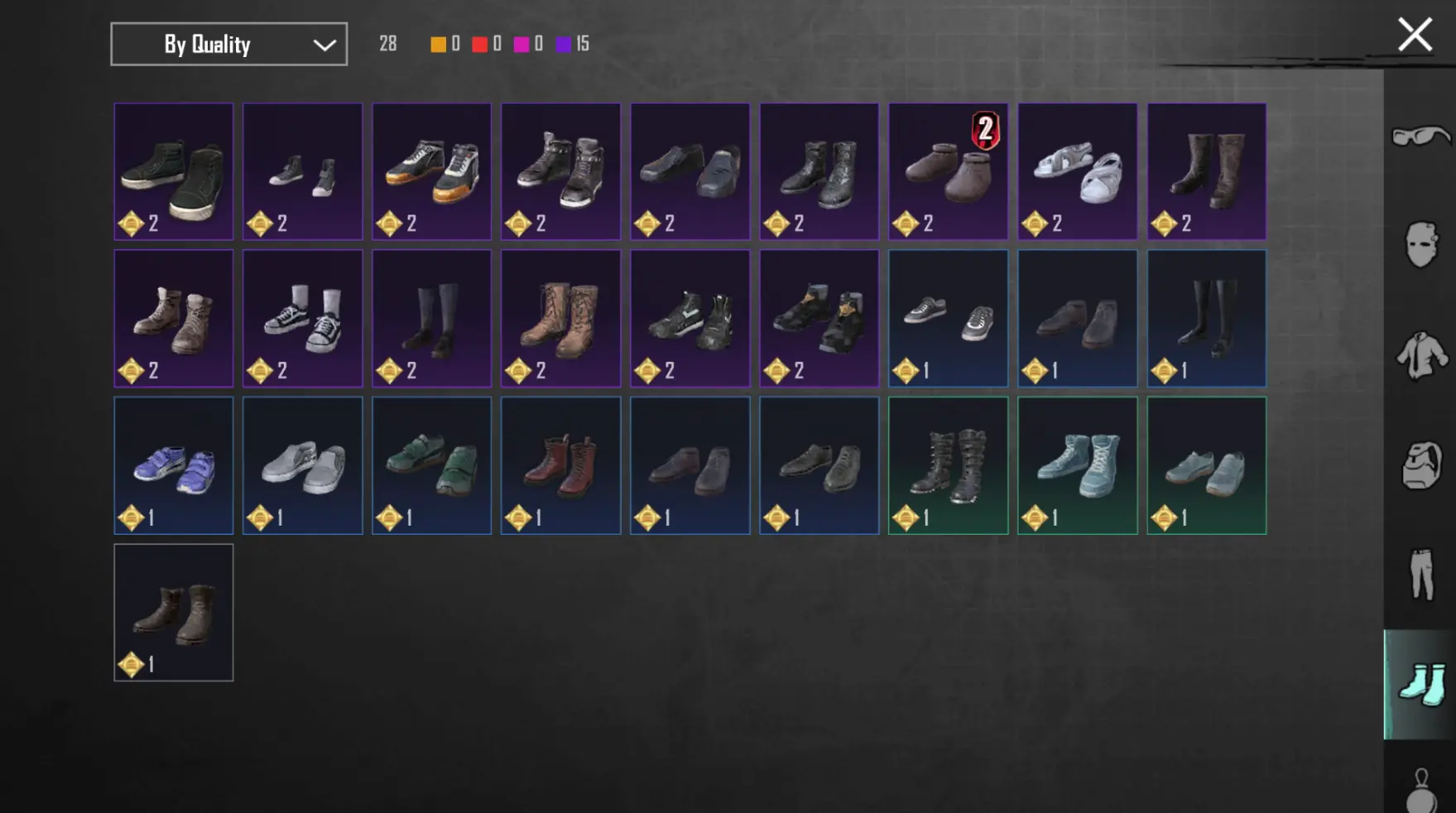Select the brown slippers with red badge
Image resolution: width=1456 pixels, height=813 pixels.
[948, 171]
